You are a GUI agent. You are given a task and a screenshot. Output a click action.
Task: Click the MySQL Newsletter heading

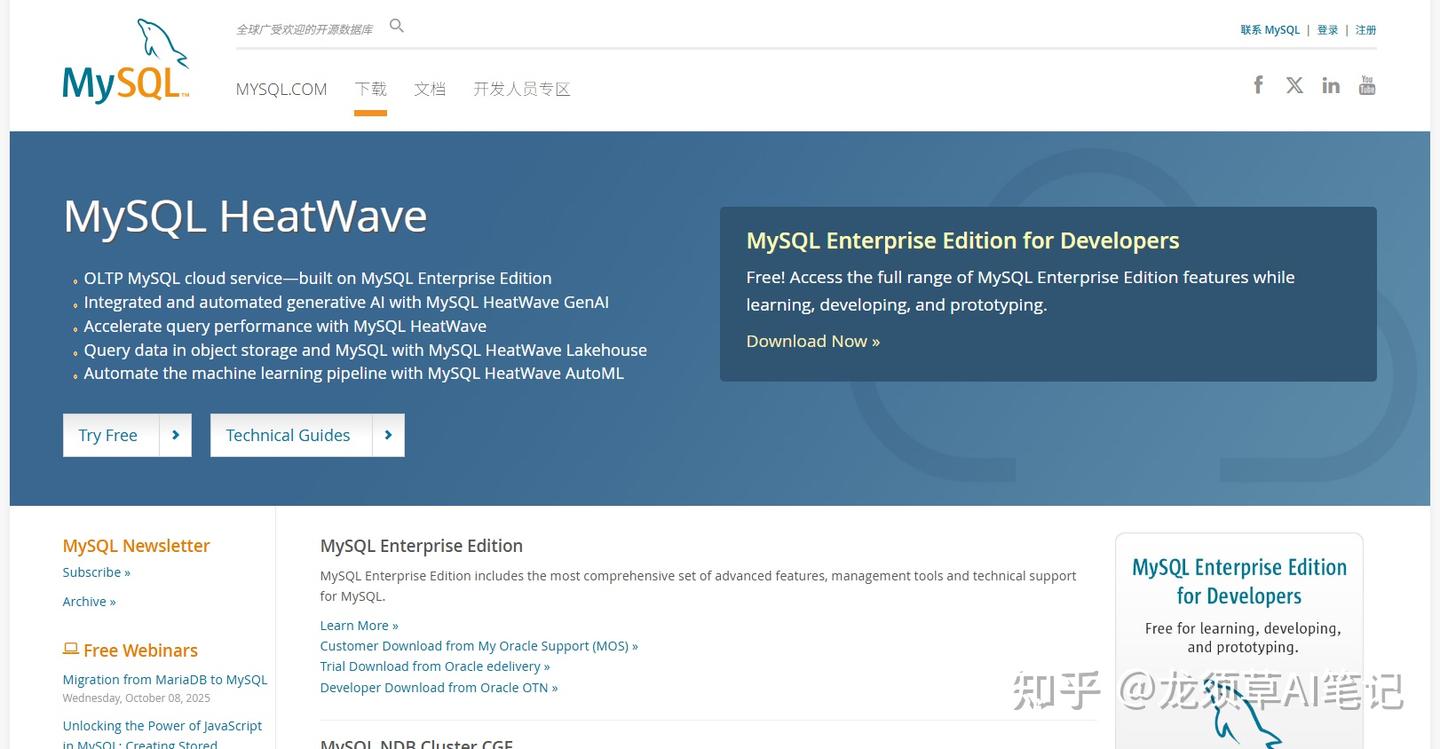pyautogui.click(x=136, y=546)
